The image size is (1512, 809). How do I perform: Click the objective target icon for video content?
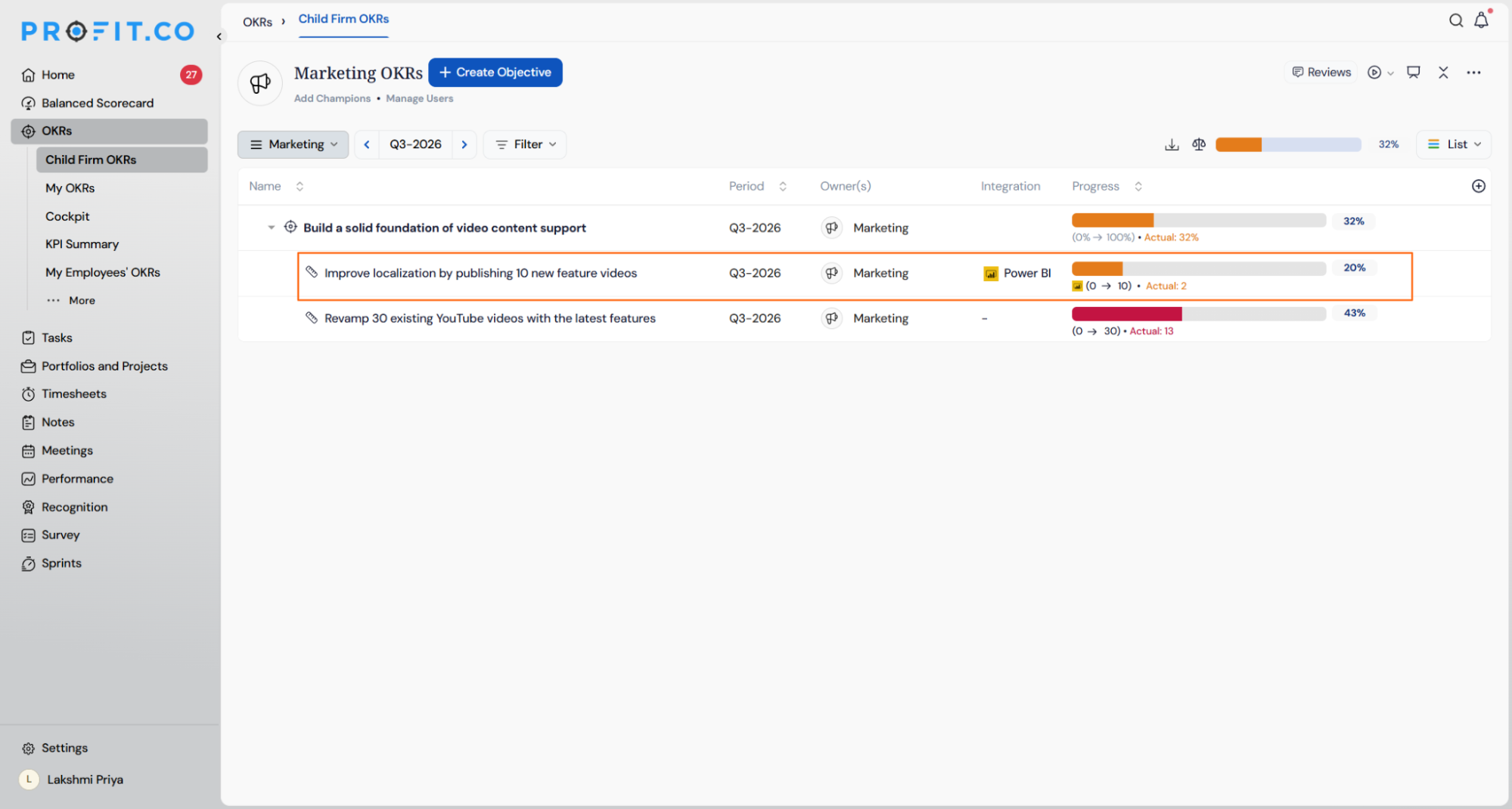coord(290,227)
